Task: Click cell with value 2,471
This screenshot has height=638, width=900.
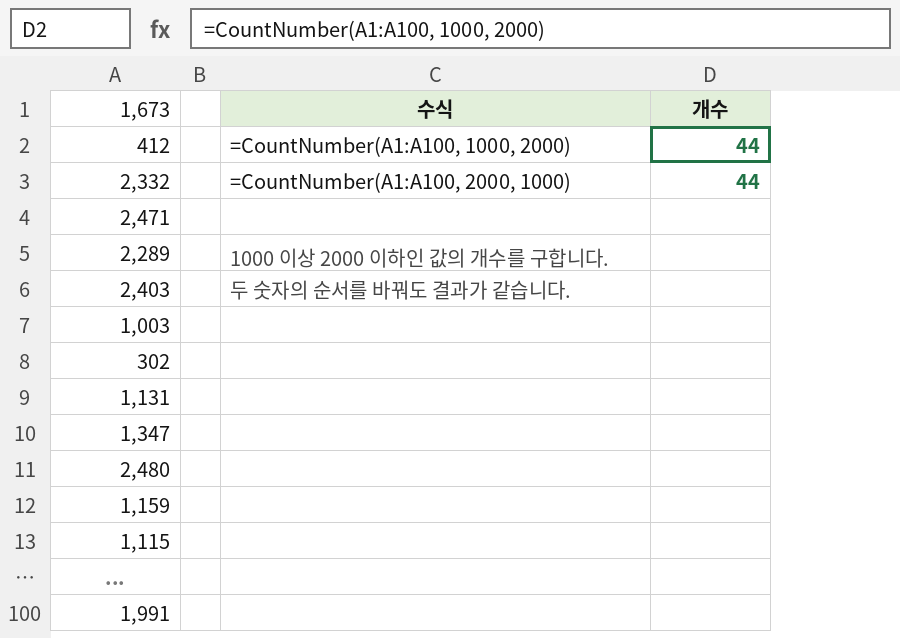Action: pos(115,217)
